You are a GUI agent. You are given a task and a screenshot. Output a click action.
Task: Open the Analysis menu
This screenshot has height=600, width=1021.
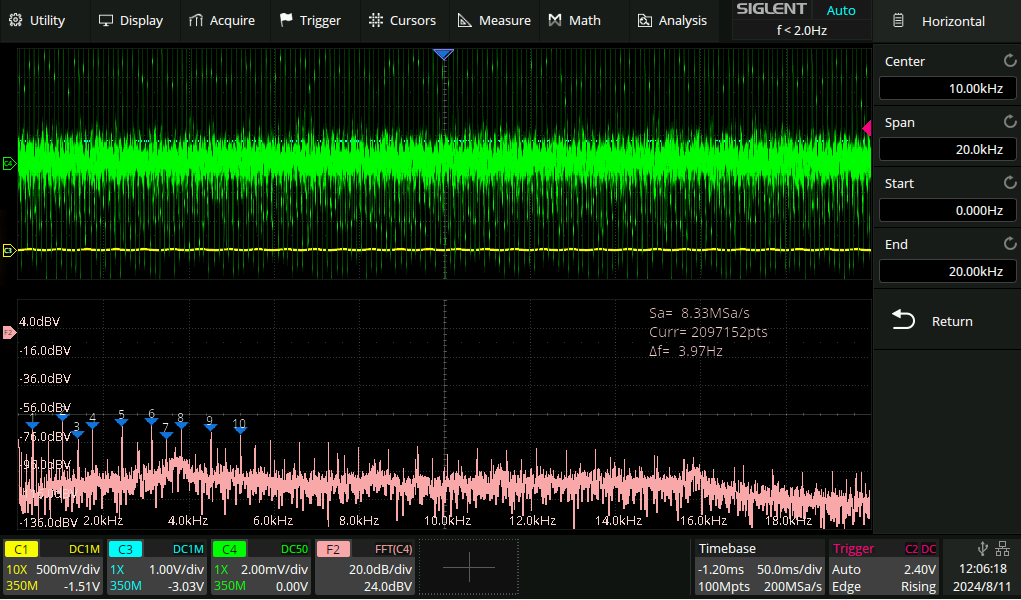tap(672, 20)
